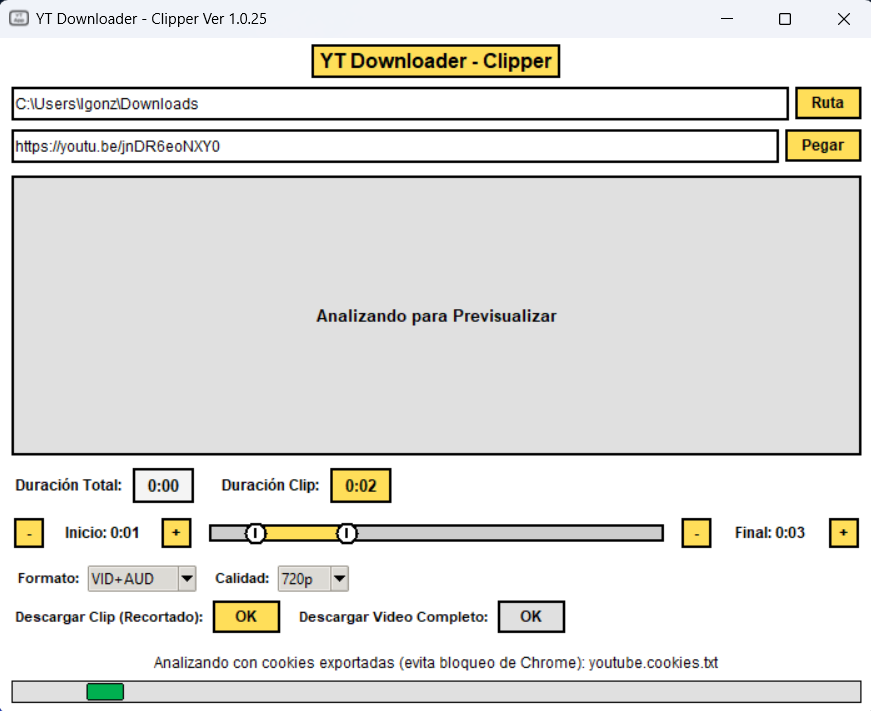871x711 pixels.
Task: Increase Final time with plus button
Action: coord(844,533)
